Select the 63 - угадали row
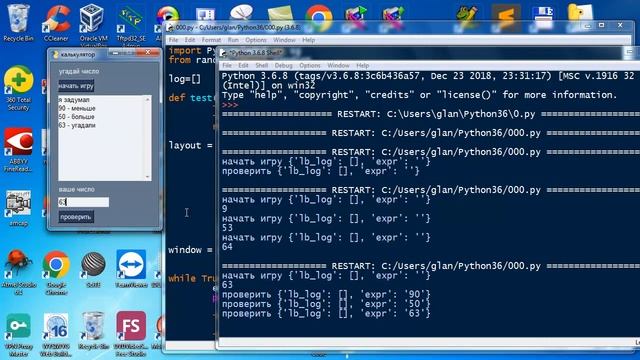640x360 pixels. [x=101, y=125]
